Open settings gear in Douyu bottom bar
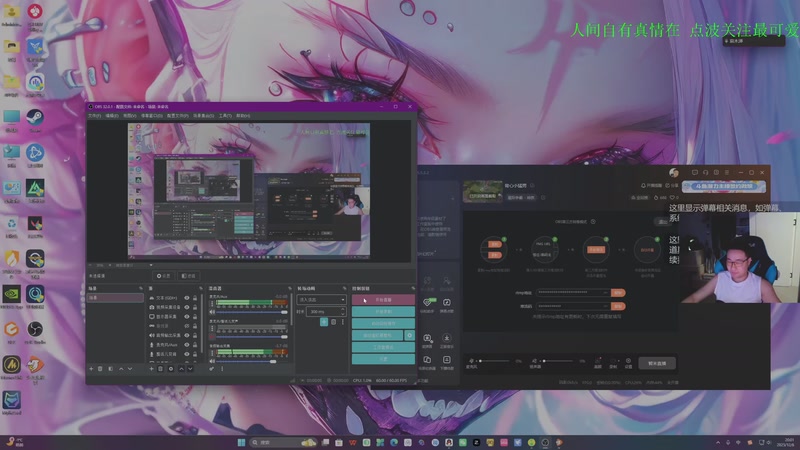Screen dimensions: 800x450 pyautogui.click(x=628, y=362)
